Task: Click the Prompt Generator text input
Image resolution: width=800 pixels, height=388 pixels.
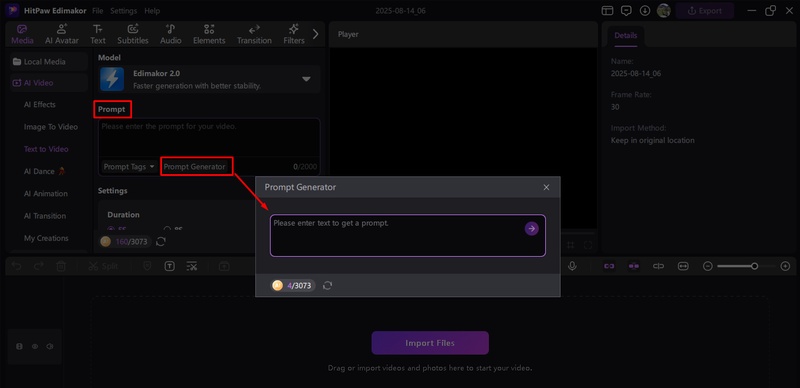Action: coord(408,235)
